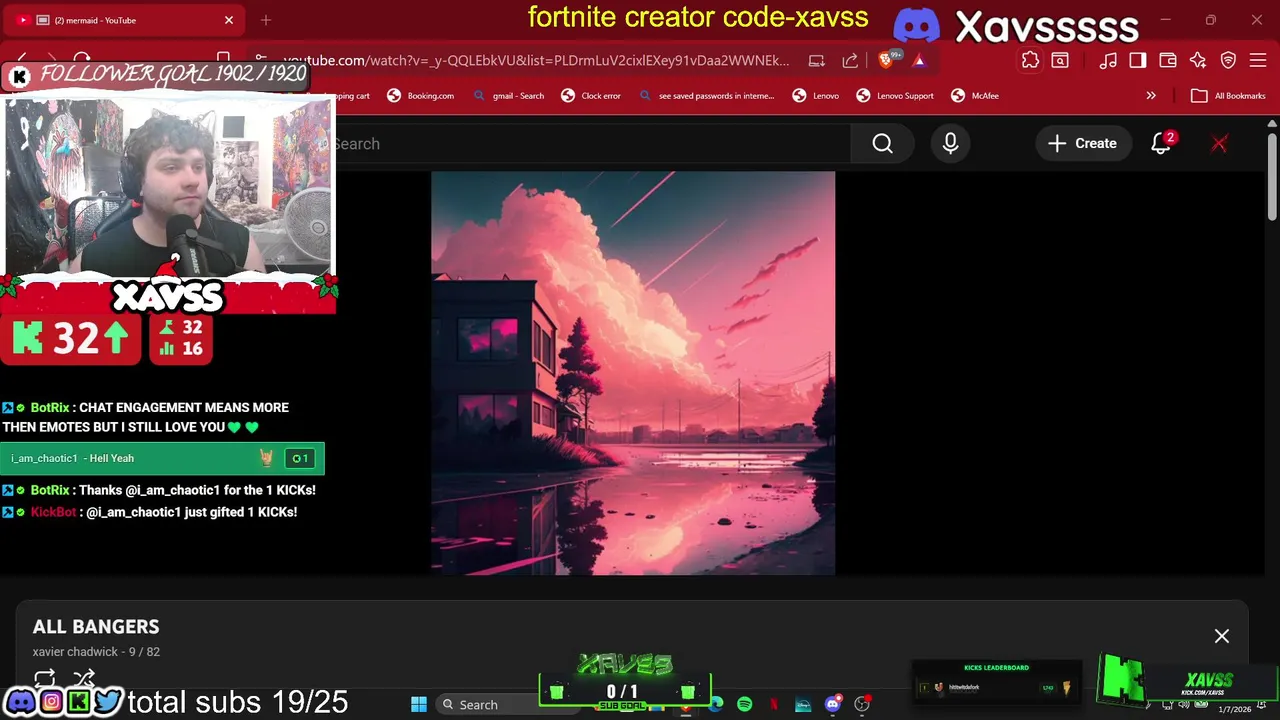Open Booking.com bookmark
The image size is (1280, 720).
(x=421, y=96)
